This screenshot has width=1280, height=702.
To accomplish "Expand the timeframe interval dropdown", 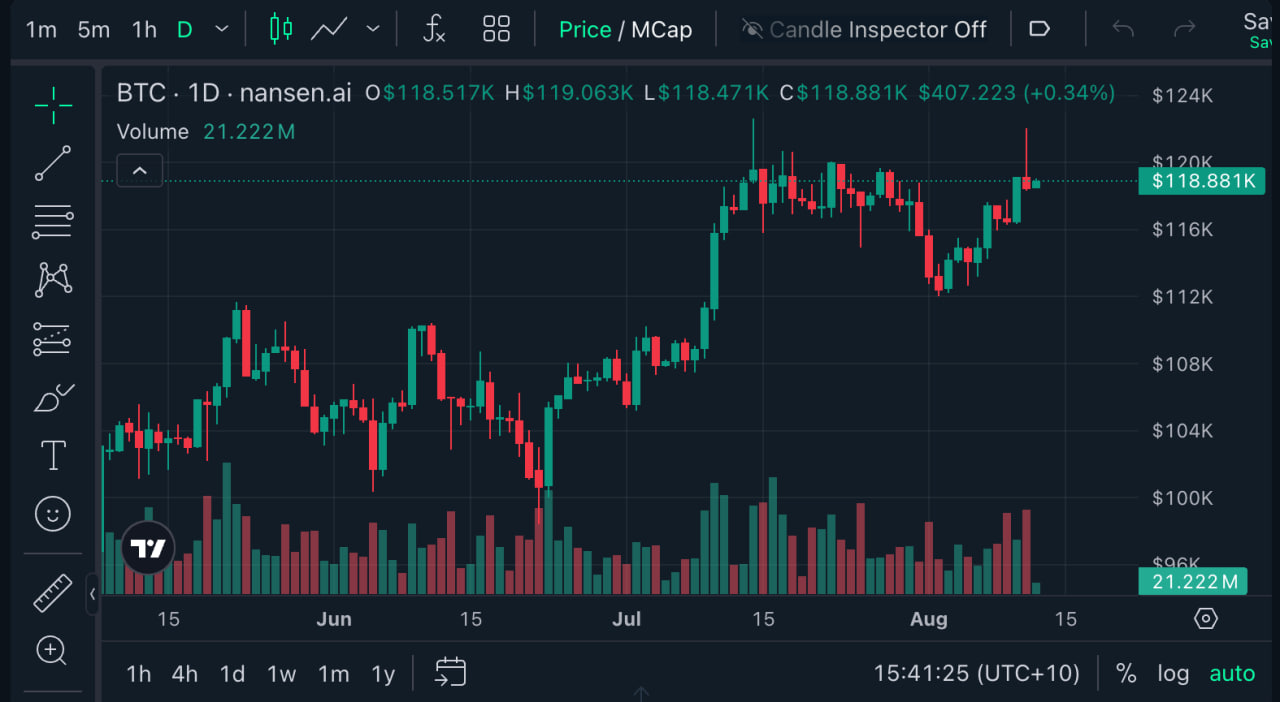I will (x=222, y=29).
